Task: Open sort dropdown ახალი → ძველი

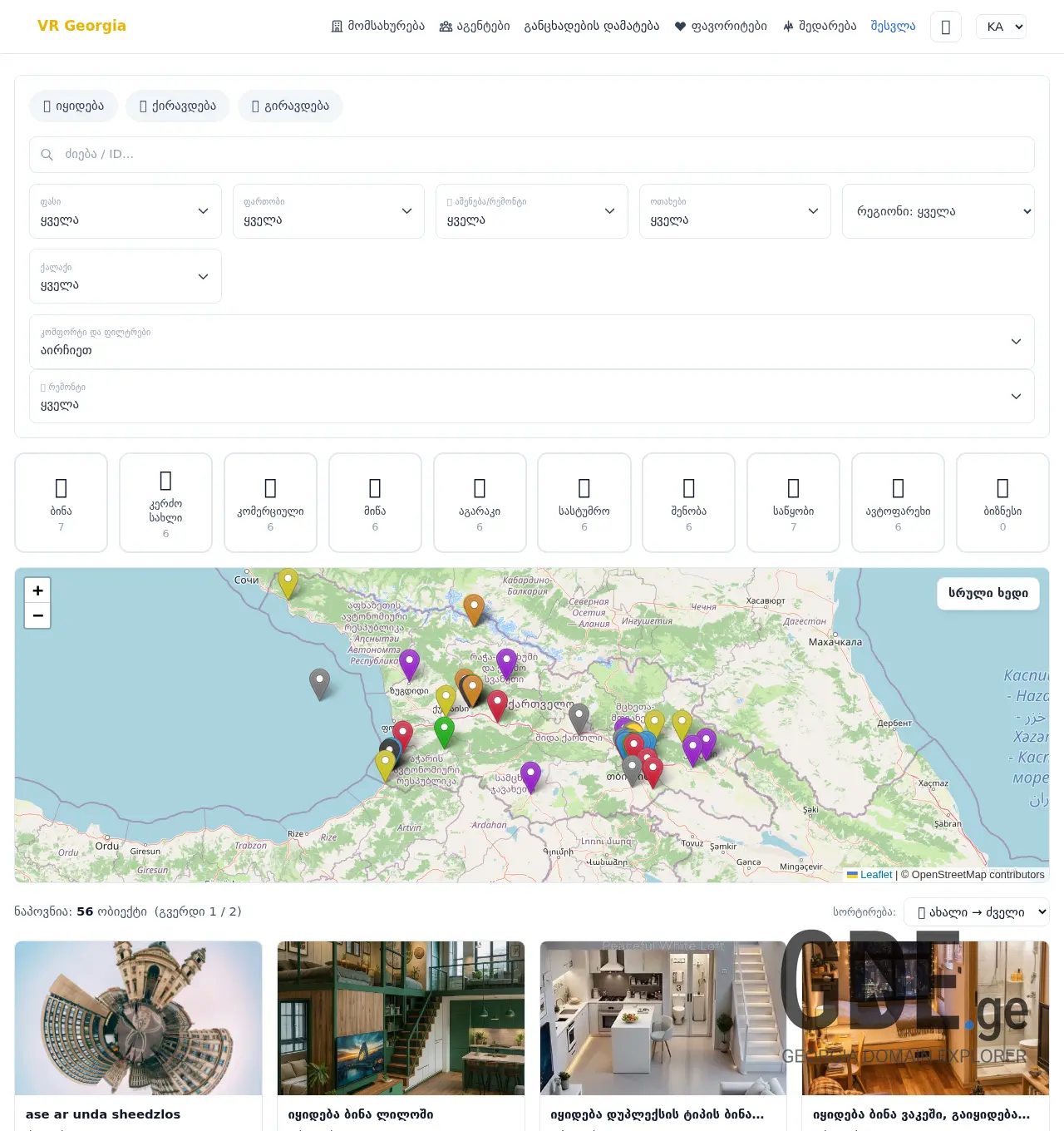Action: pos(977,912)
